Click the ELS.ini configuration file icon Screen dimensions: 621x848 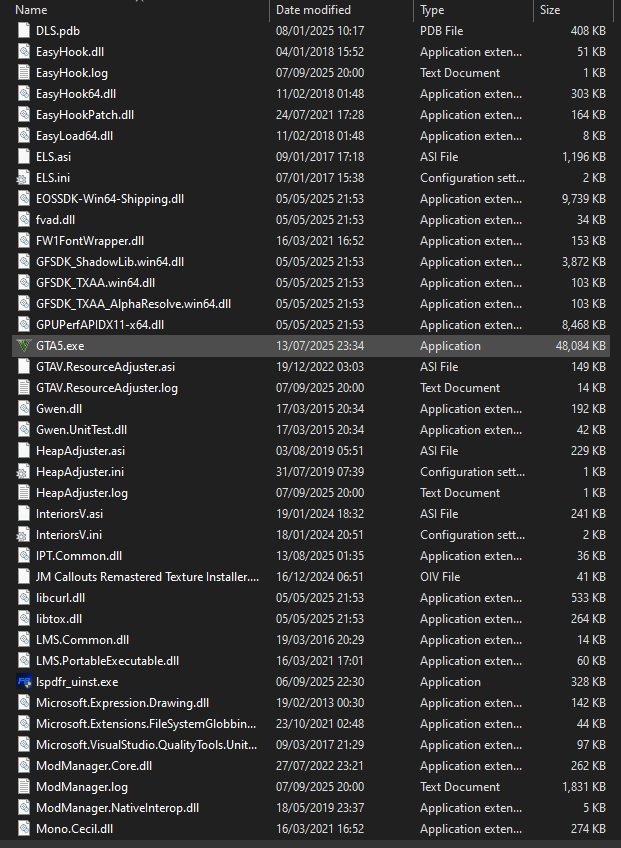click(x=24, y=178)
